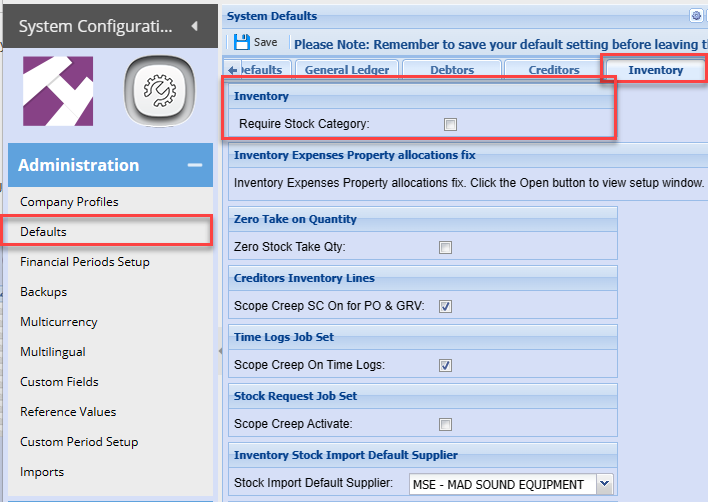Switch to the General Ledger tab
This screenshot has width=708, height=502.
tap(347, 70)
